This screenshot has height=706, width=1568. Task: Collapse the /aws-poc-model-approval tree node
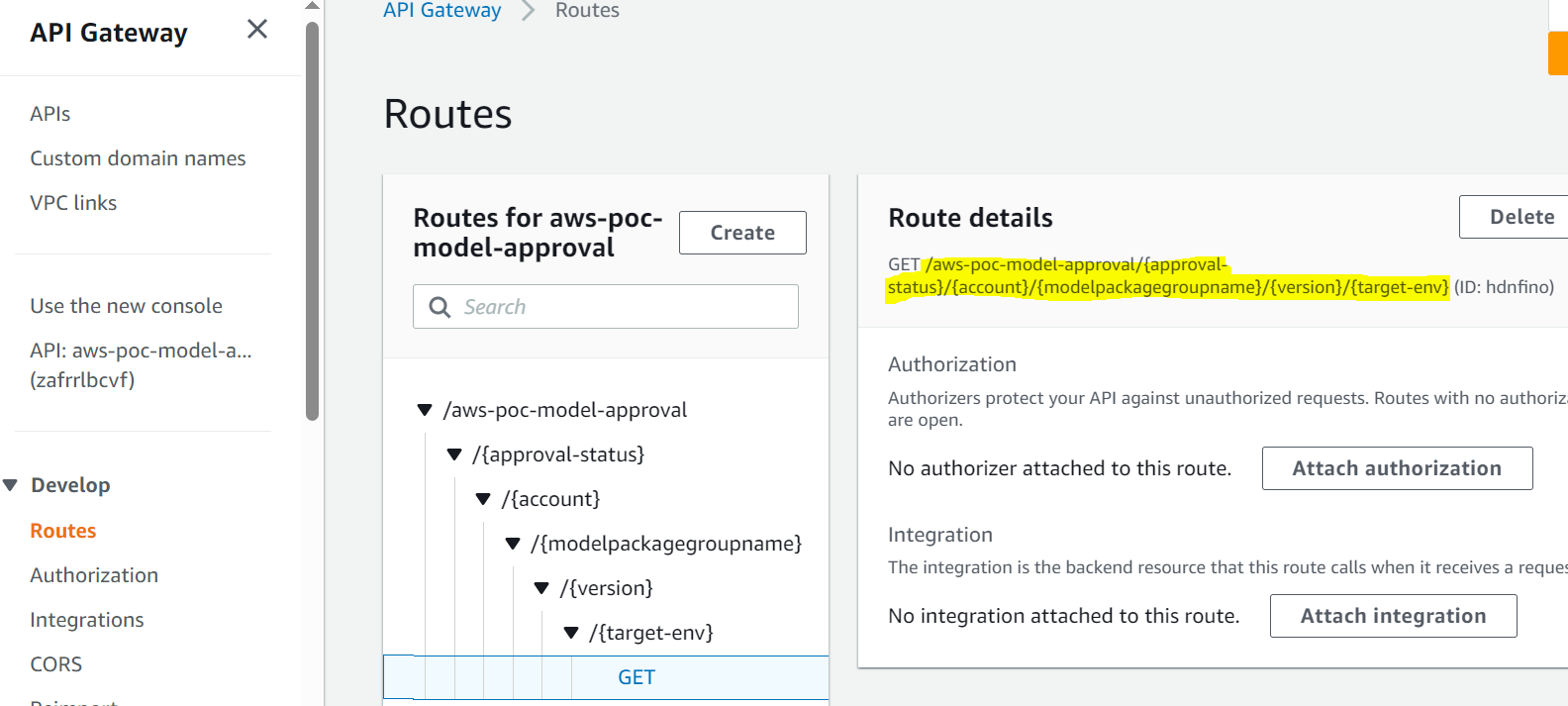click(425, 410)
